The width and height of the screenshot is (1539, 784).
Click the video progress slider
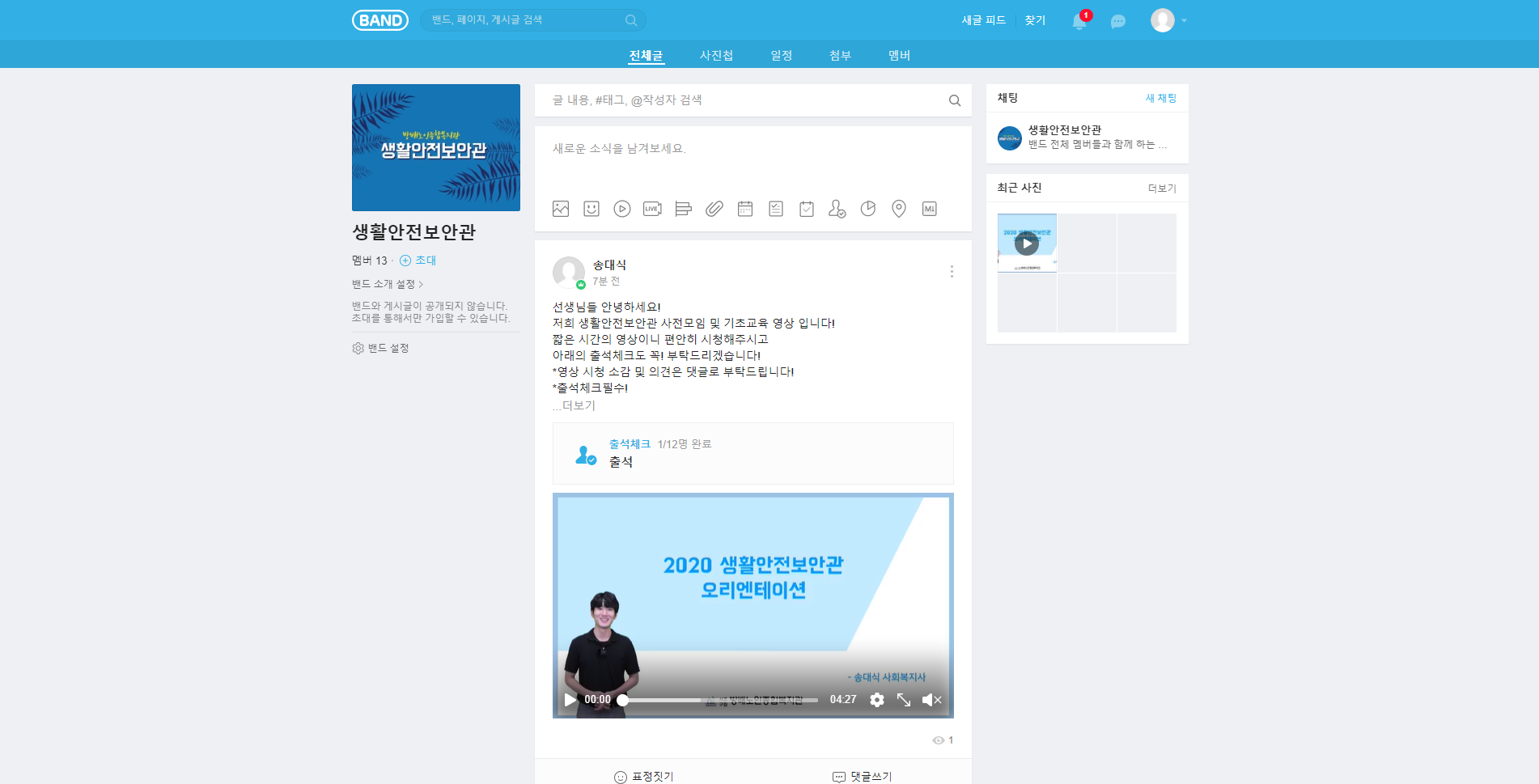point(720,700)
